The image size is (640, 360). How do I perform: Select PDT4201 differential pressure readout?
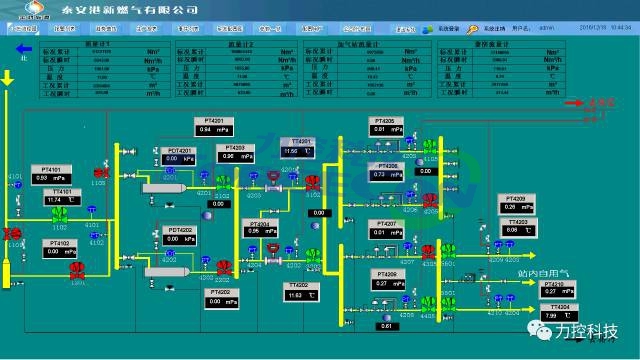pos(178,156)
